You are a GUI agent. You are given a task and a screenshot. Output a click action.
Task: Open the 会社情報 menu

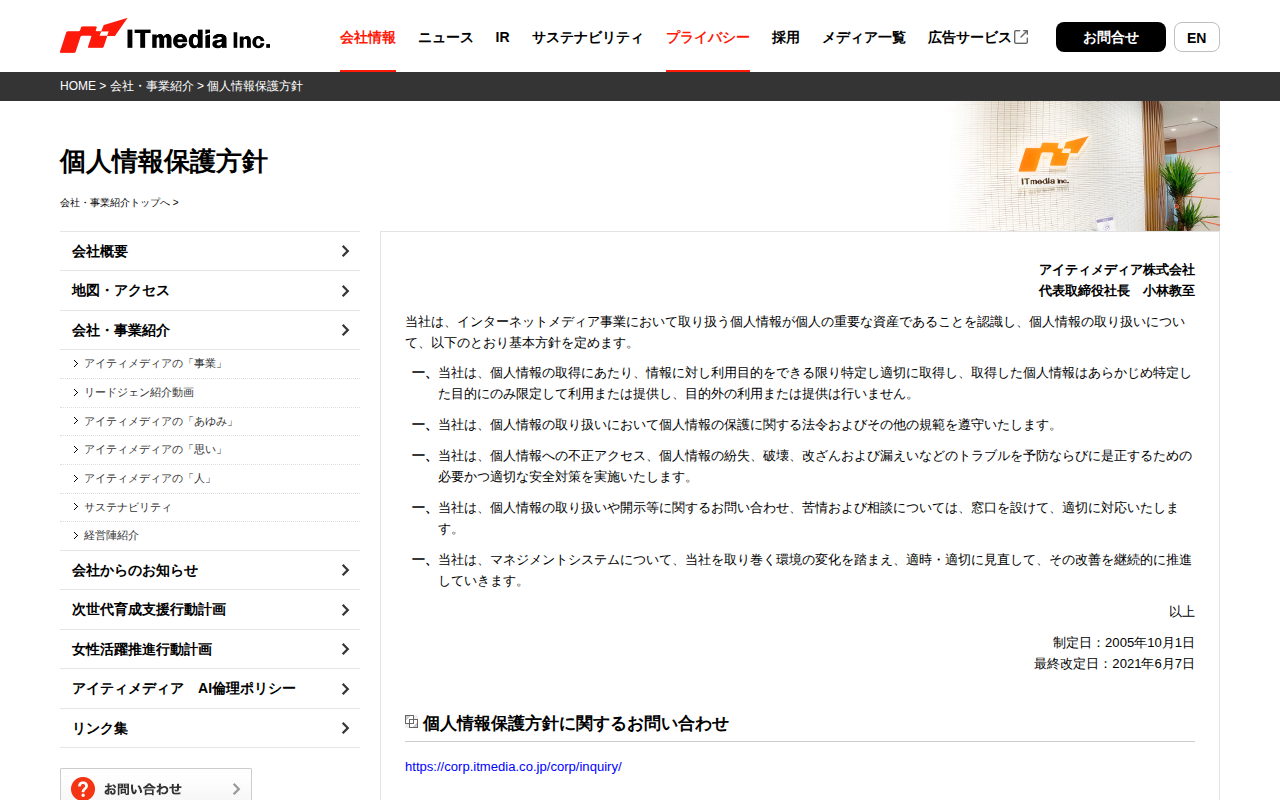pyautogui.click(x=368, y=37)
